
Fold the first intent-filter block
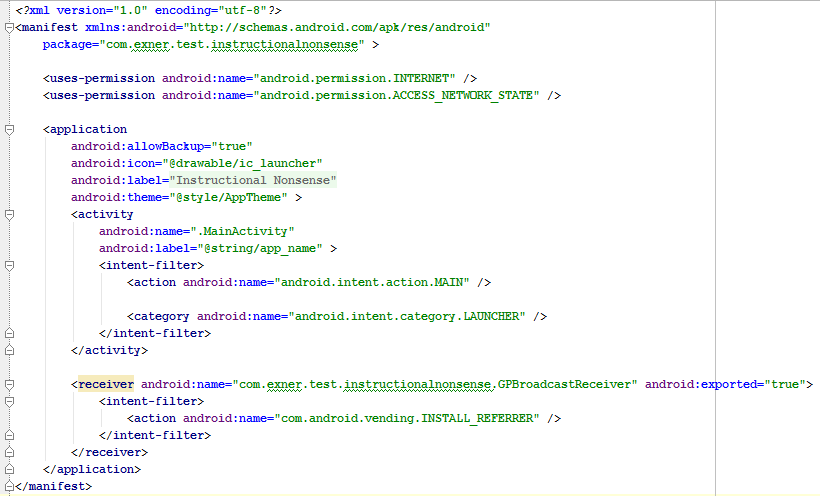pyautogui.click(x=8, y=266)
